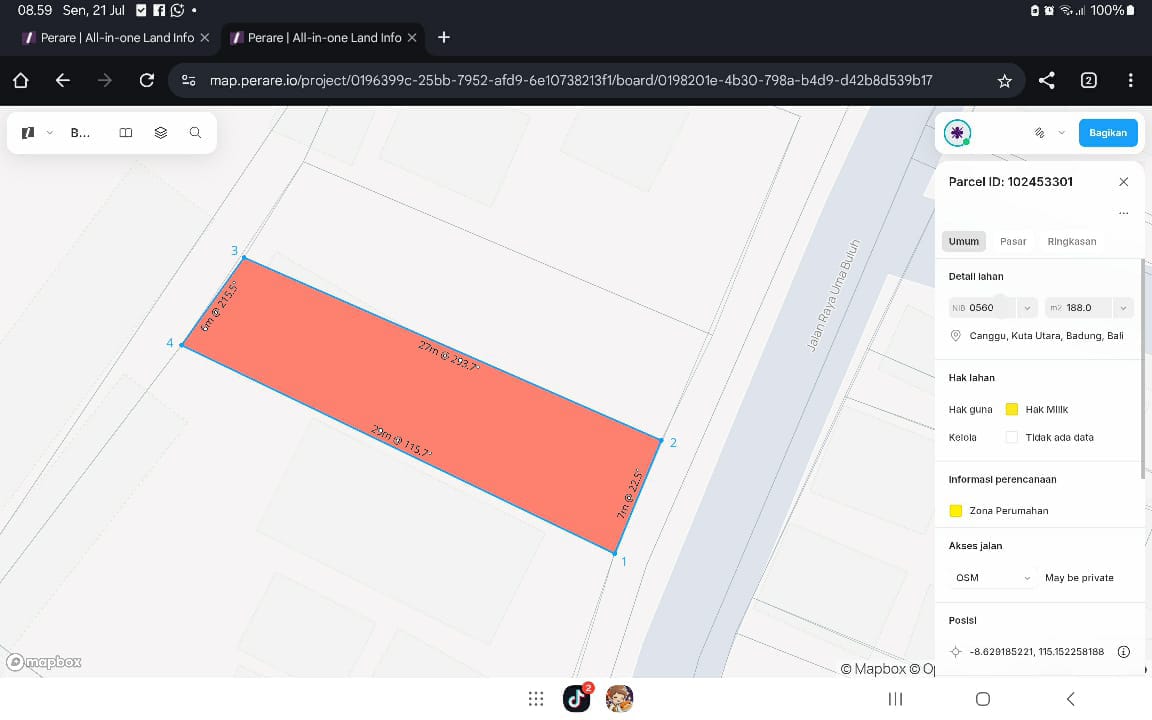Close the Parcel ID panel
The width and height of the screenshot is (1152, 720).
[x=1123, y=182]
